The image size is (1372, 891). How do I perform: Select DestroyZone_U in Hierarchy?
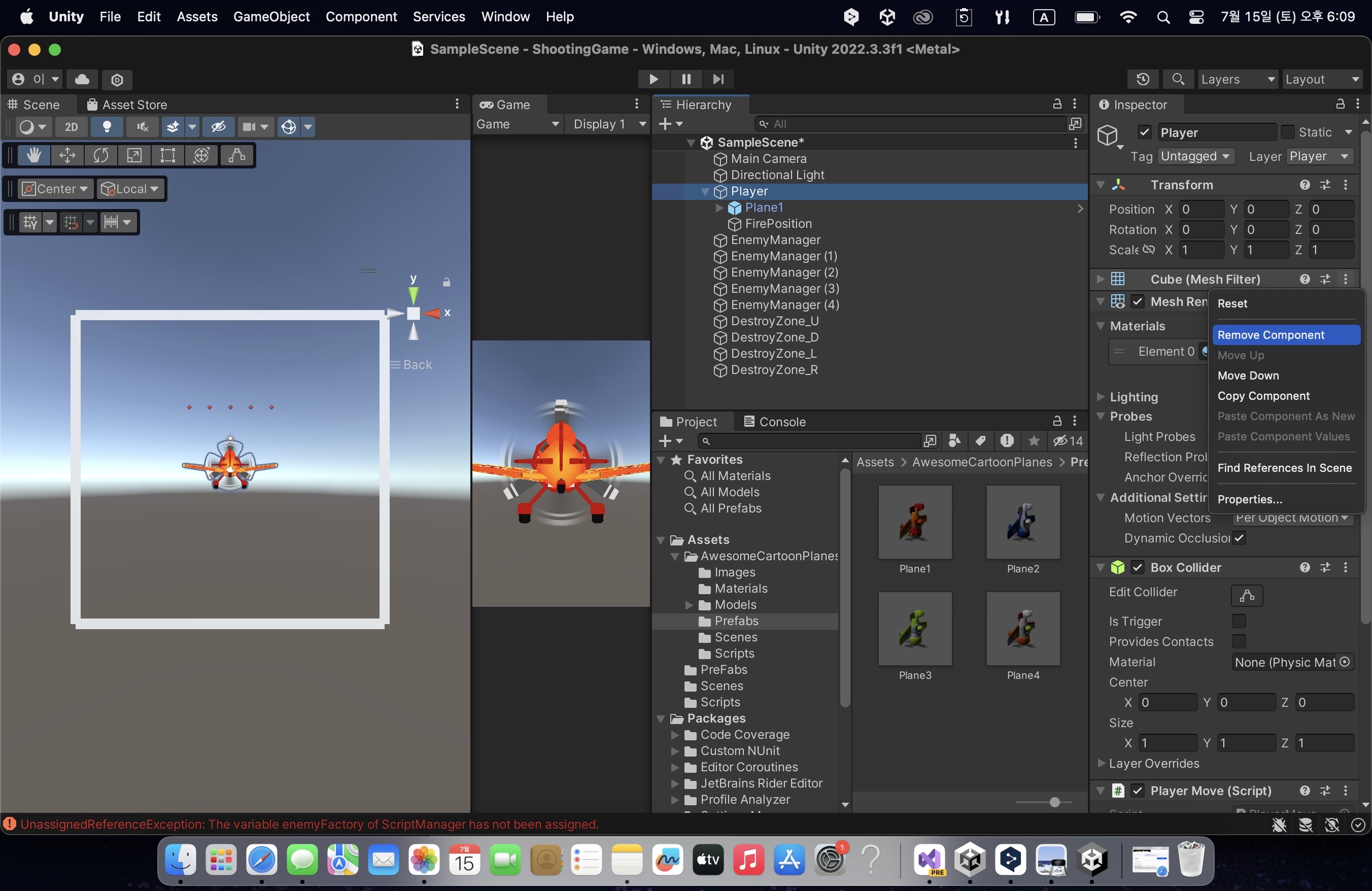(x=774, y=321)
